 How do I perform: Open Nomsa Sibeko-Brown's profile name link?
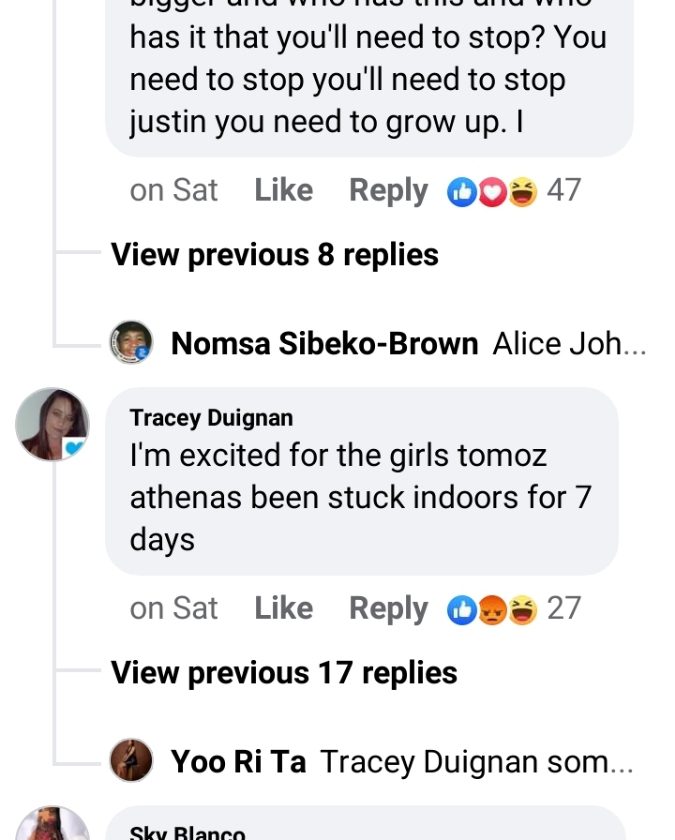pos(324,344)
